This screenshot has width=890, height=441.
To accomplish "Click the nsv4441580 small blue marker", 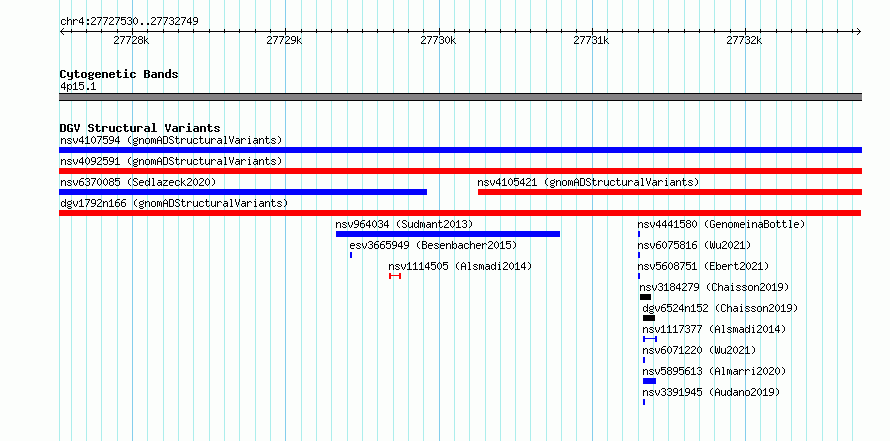I will [639, 234].
